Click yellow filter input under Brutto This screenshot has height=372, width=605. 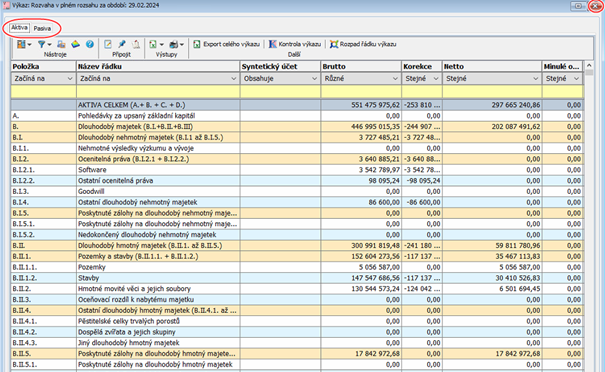[361, 91]
